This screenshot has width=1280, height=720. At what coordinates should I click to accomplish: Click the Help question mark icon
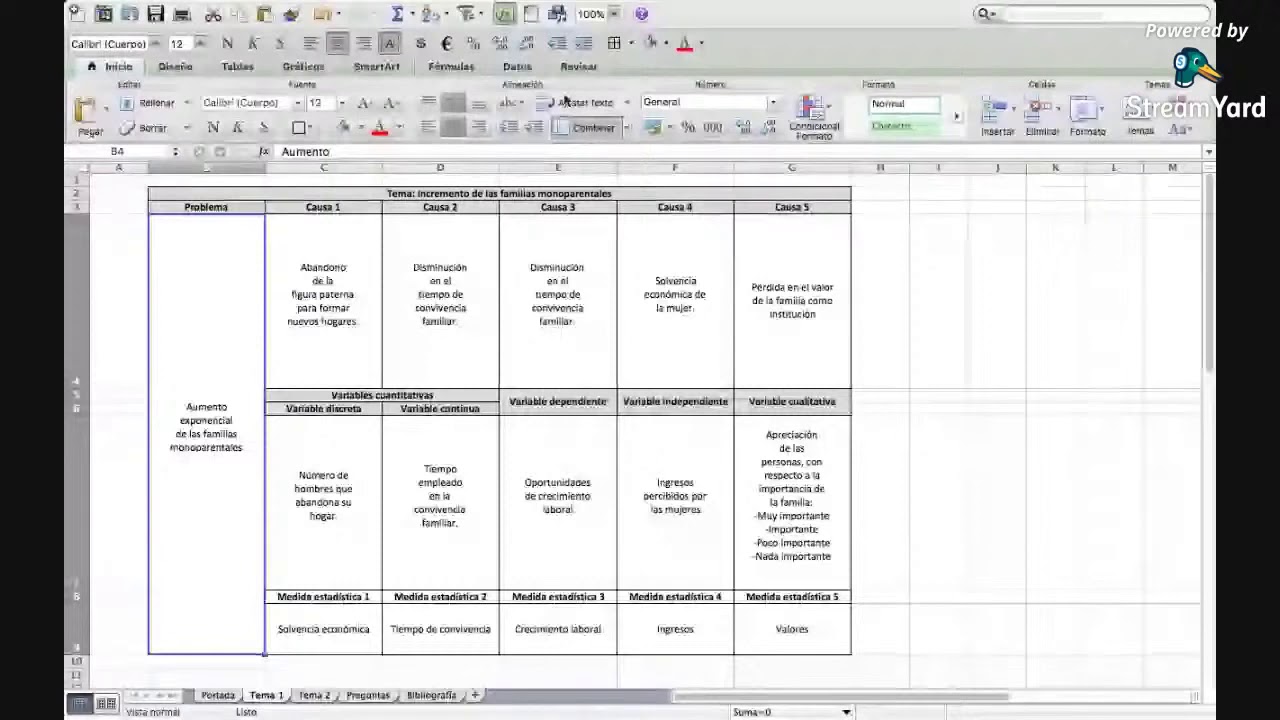[642, 14]
